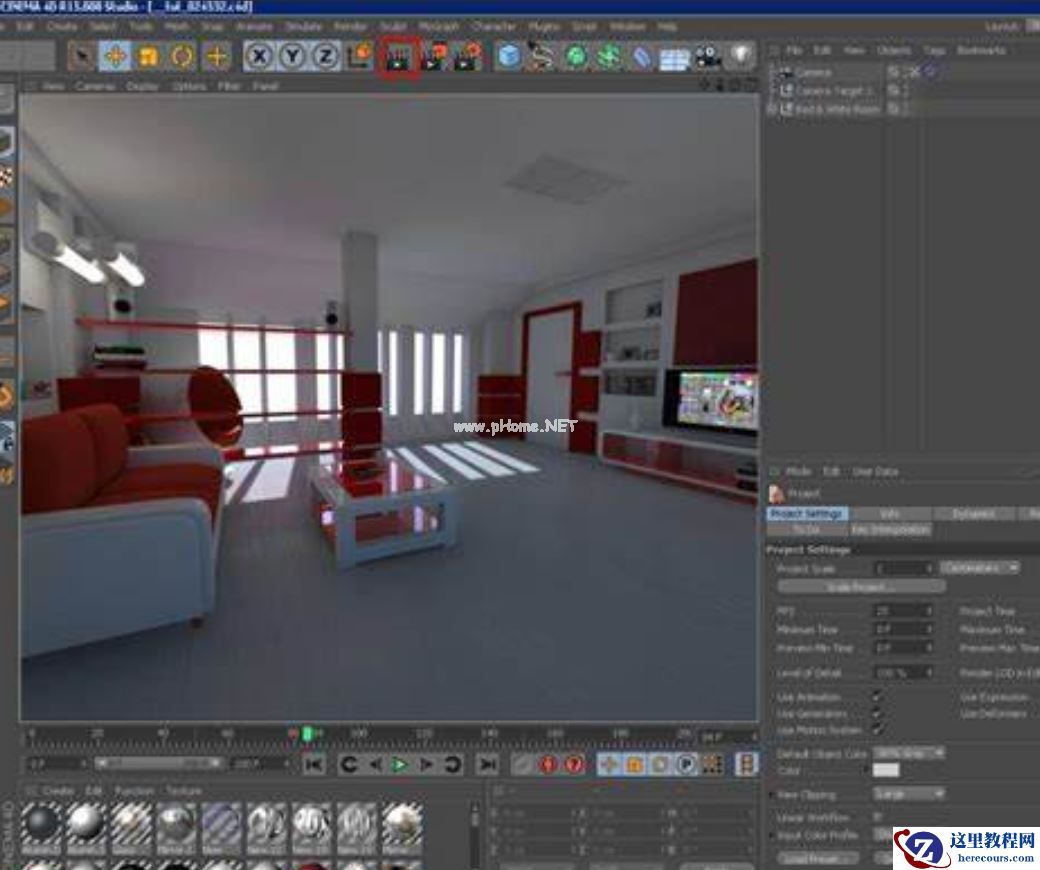Open the Render menu
Screen dimensions: 1040x870
350,27
